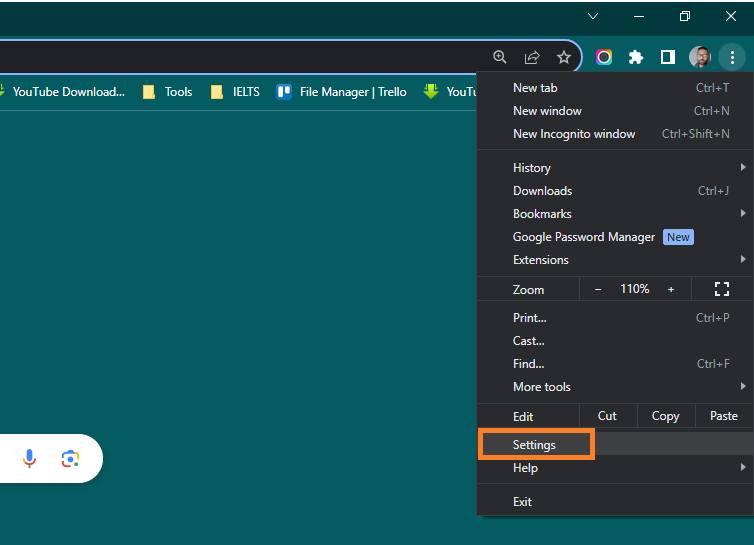Select New Incognito window
This screenshot has height=545, width=754.
(x=574, y=134)
